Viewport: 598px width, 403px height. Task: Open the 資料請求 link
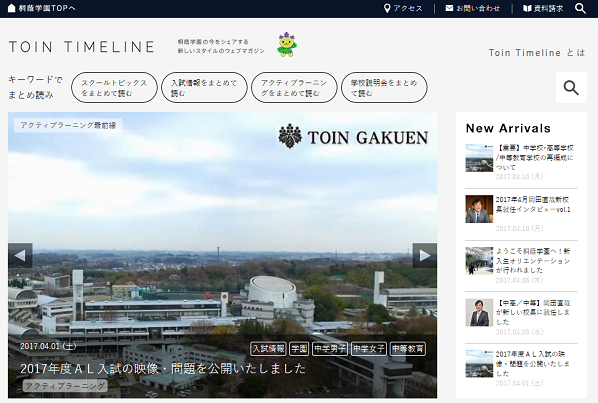[x=548, y=8]
